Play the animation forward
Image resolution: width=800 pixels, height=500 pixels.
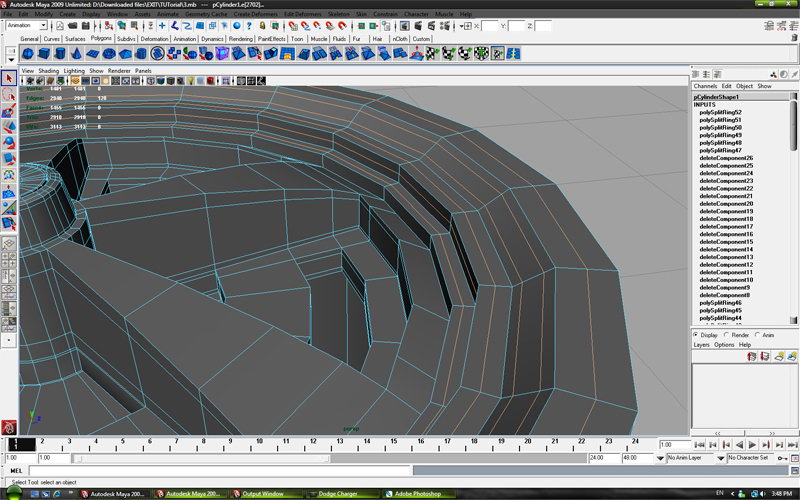point(751,444)
